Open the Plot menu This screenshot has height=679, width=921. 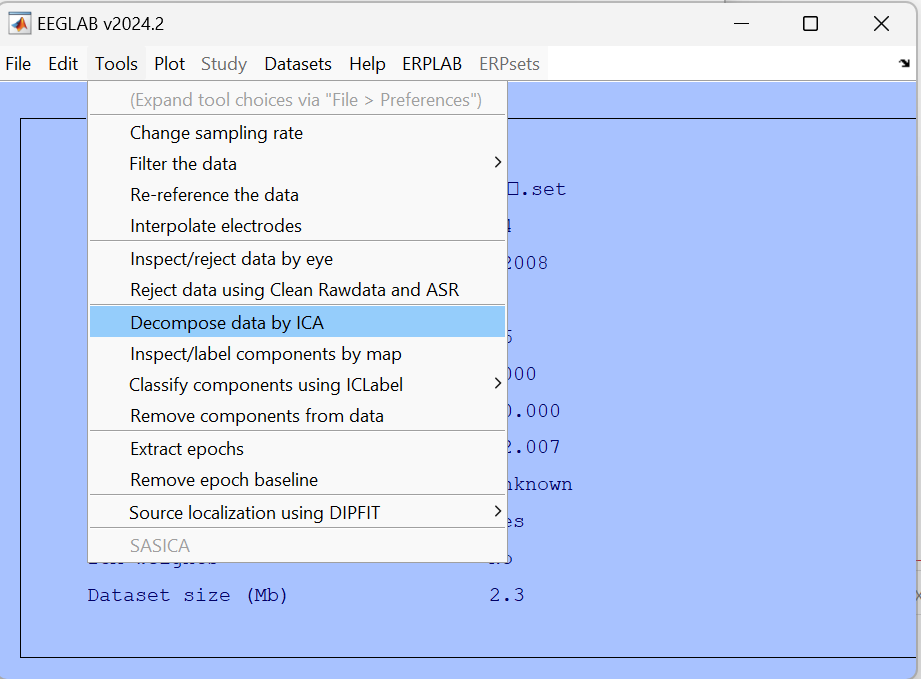pos(169,63)
